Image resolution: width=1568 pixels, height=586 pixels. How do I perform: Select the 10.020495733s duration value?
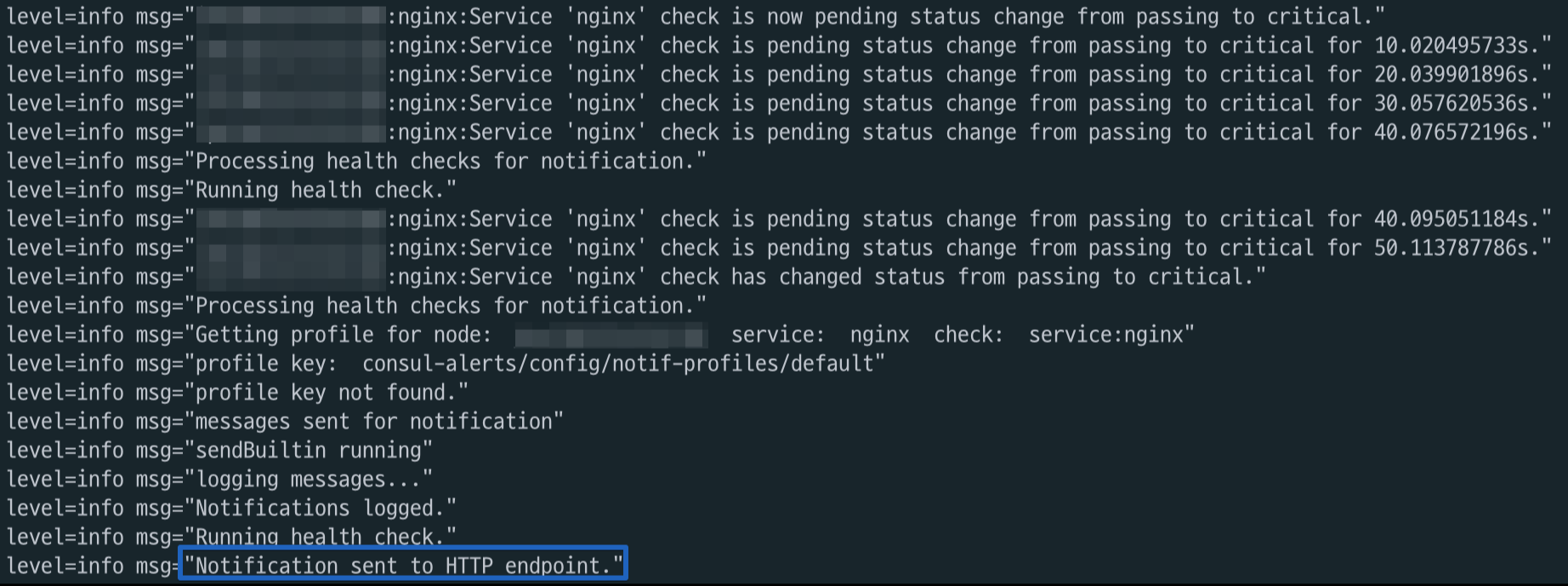(x=1456, y=45)
